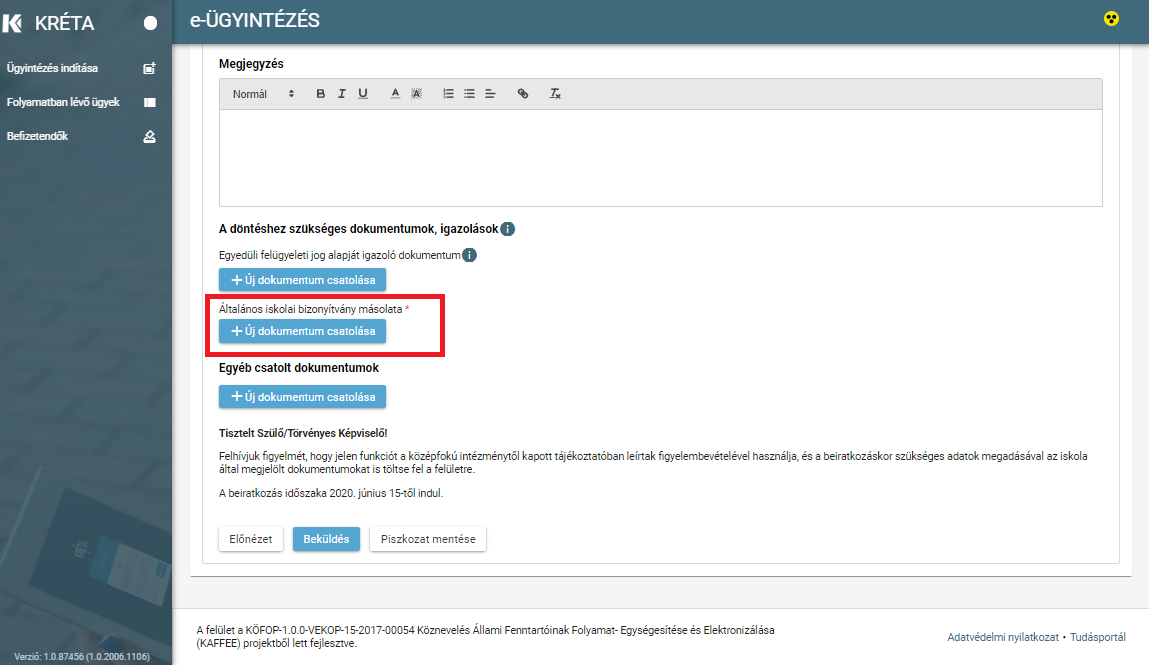
Task: Click 'Tisztelt Szülő/Törvényes Képviselő!' heading
Action: point(303,433)
